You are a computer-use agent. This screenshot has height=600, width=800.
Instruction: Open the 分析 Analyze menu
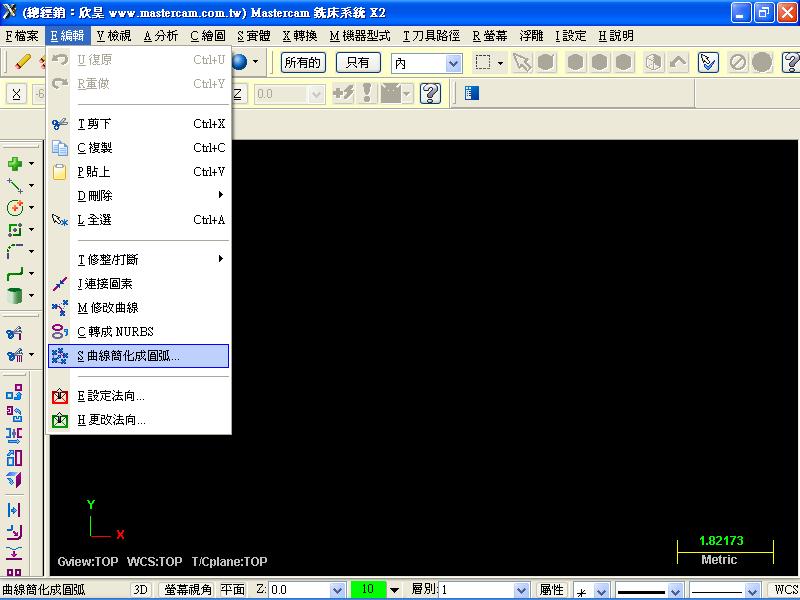[x=161, y=36]
